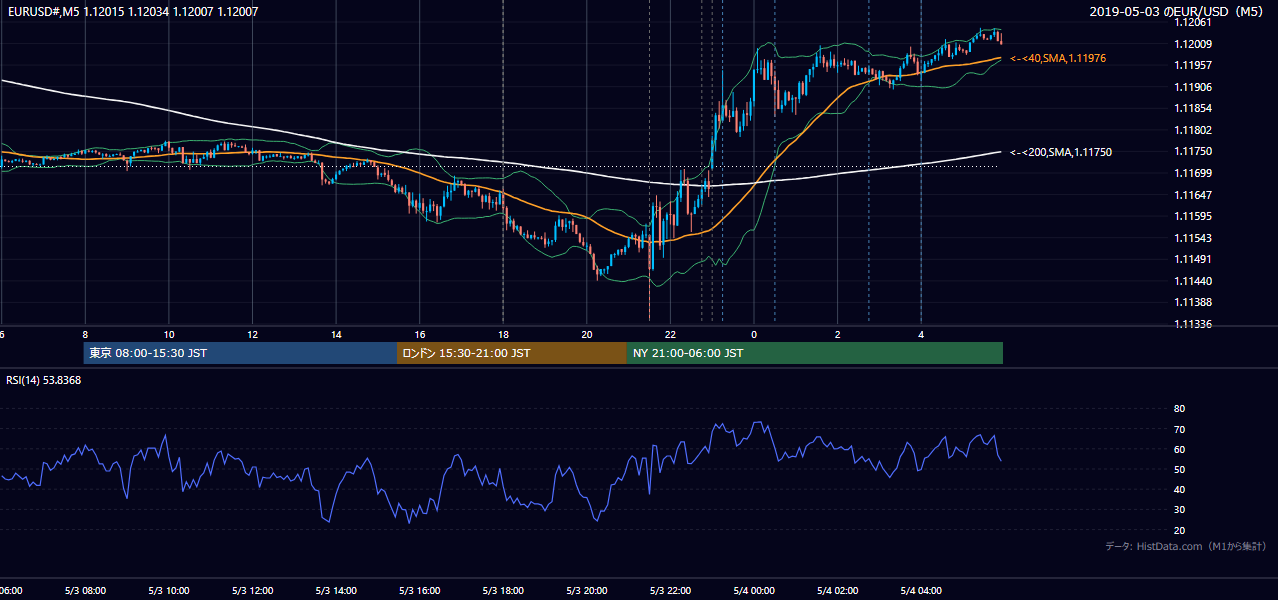Image resolution: width=1278 pixels, height=600 pixels.
Task: Click the 2019-05-03 EUR/USD (M5) title
Action: pyautogui.click(x=1177, y=12)
